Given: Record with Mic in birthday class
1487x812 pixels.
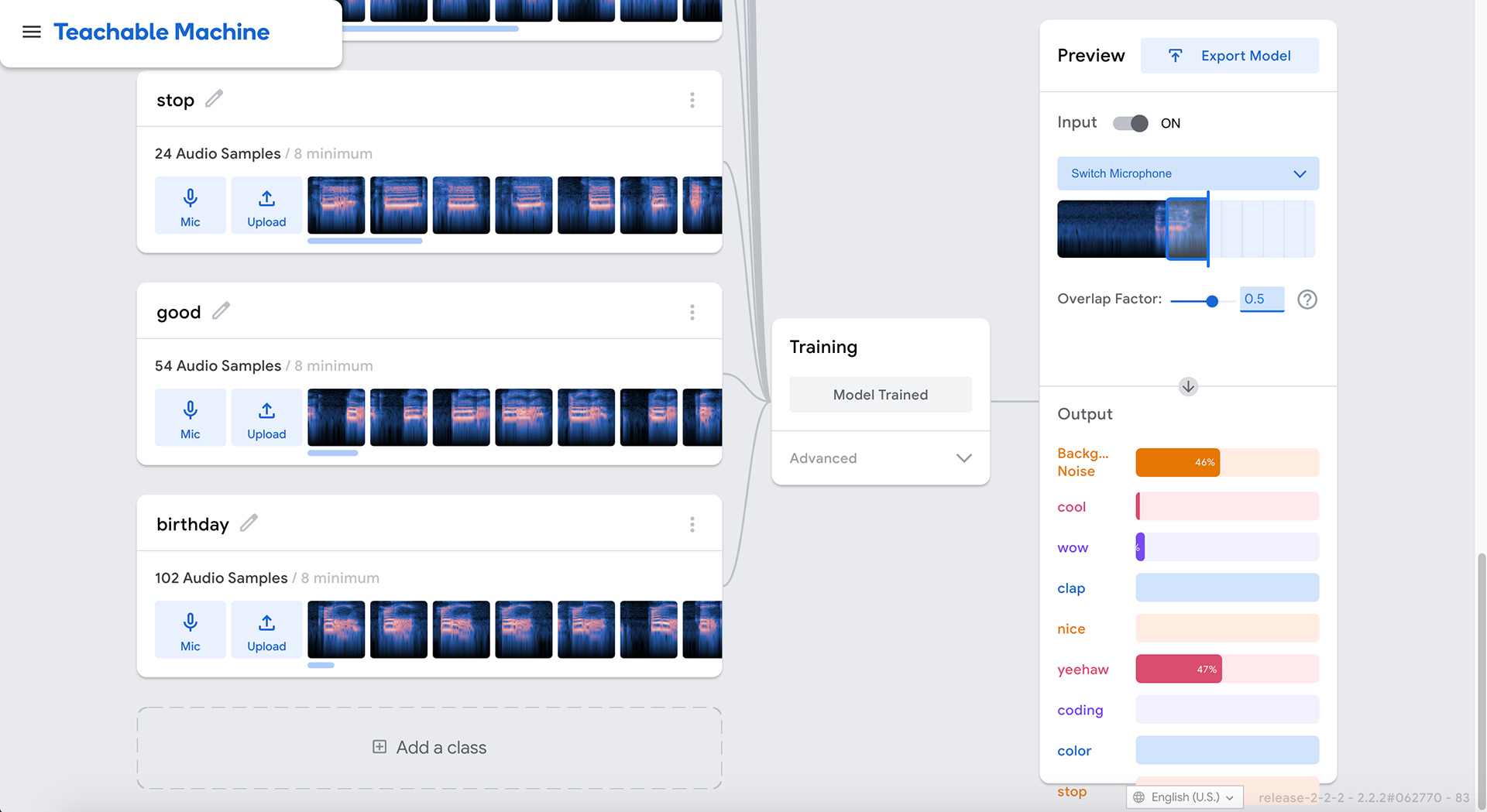Looking at the screenshot, I should tap(191, 629).
